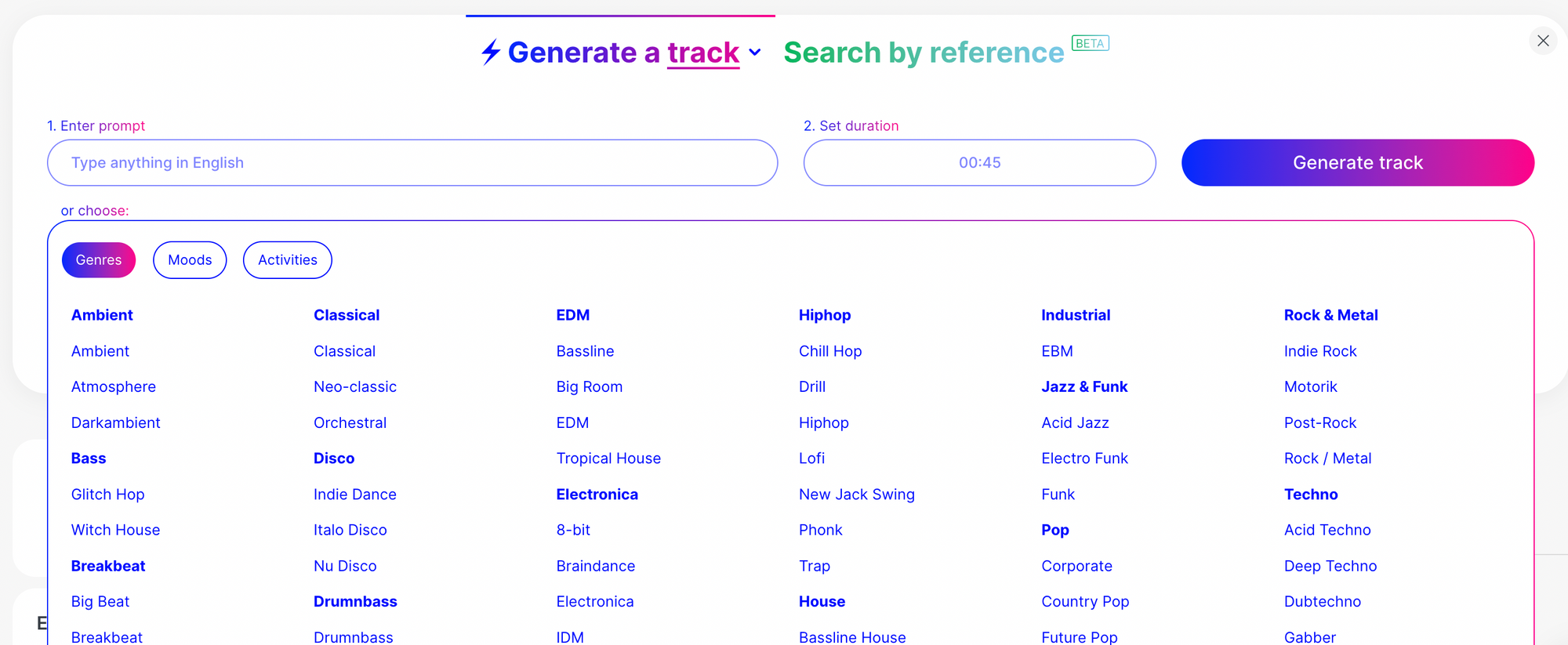The width and height of the screenshot is (1568, 645).
Task: Choose the Atmosphere genre
Action: pyautogui.click(x=114, y=387)
